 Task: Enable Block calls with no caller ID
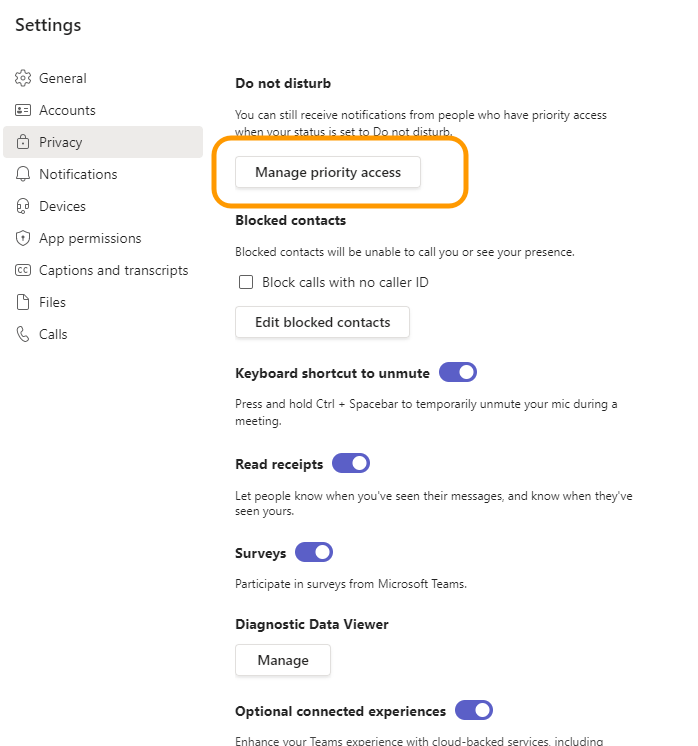coord(246,282)
